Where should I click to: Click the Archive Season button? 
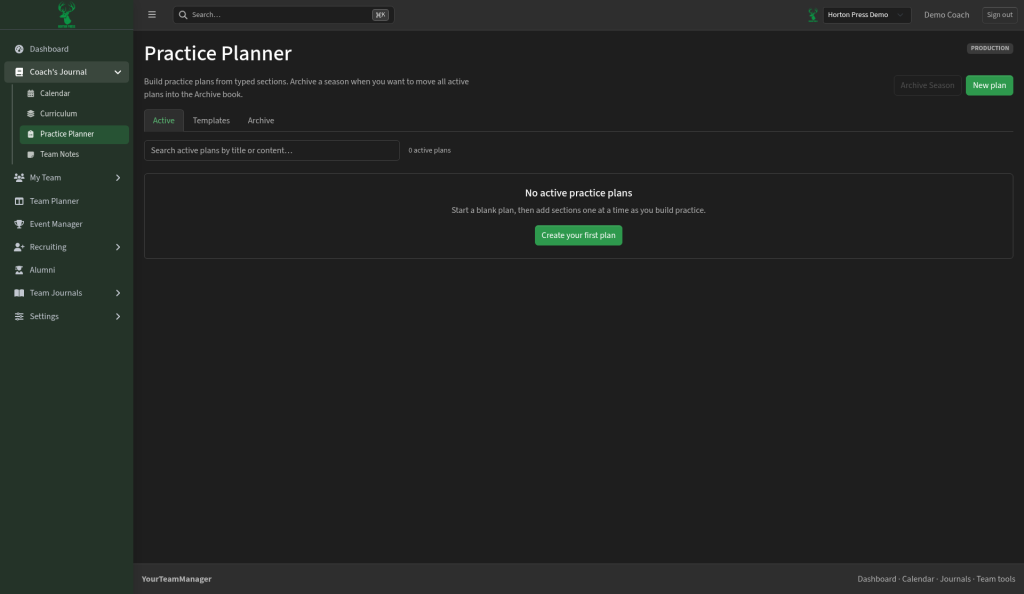[927, 85]
